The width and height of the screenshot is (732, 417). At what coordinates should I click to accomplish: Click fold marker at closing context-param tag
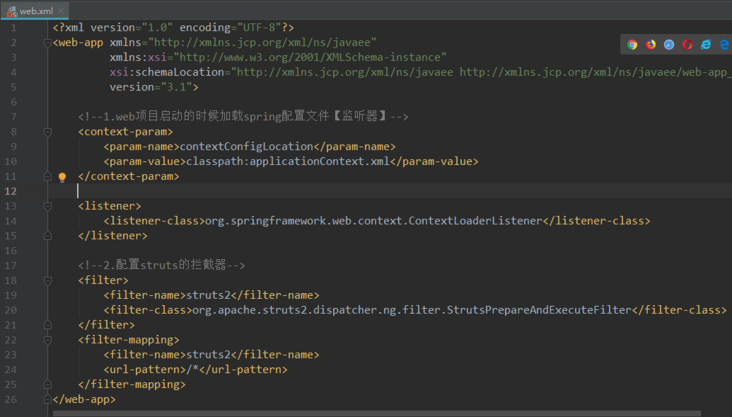[47, 176]
